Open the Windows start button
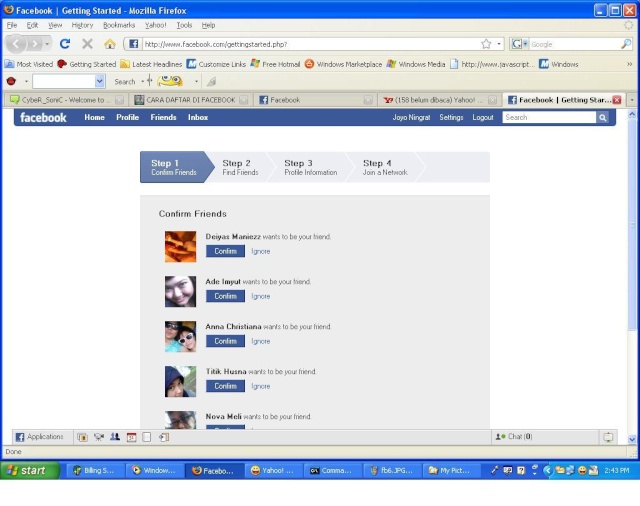 29,470
